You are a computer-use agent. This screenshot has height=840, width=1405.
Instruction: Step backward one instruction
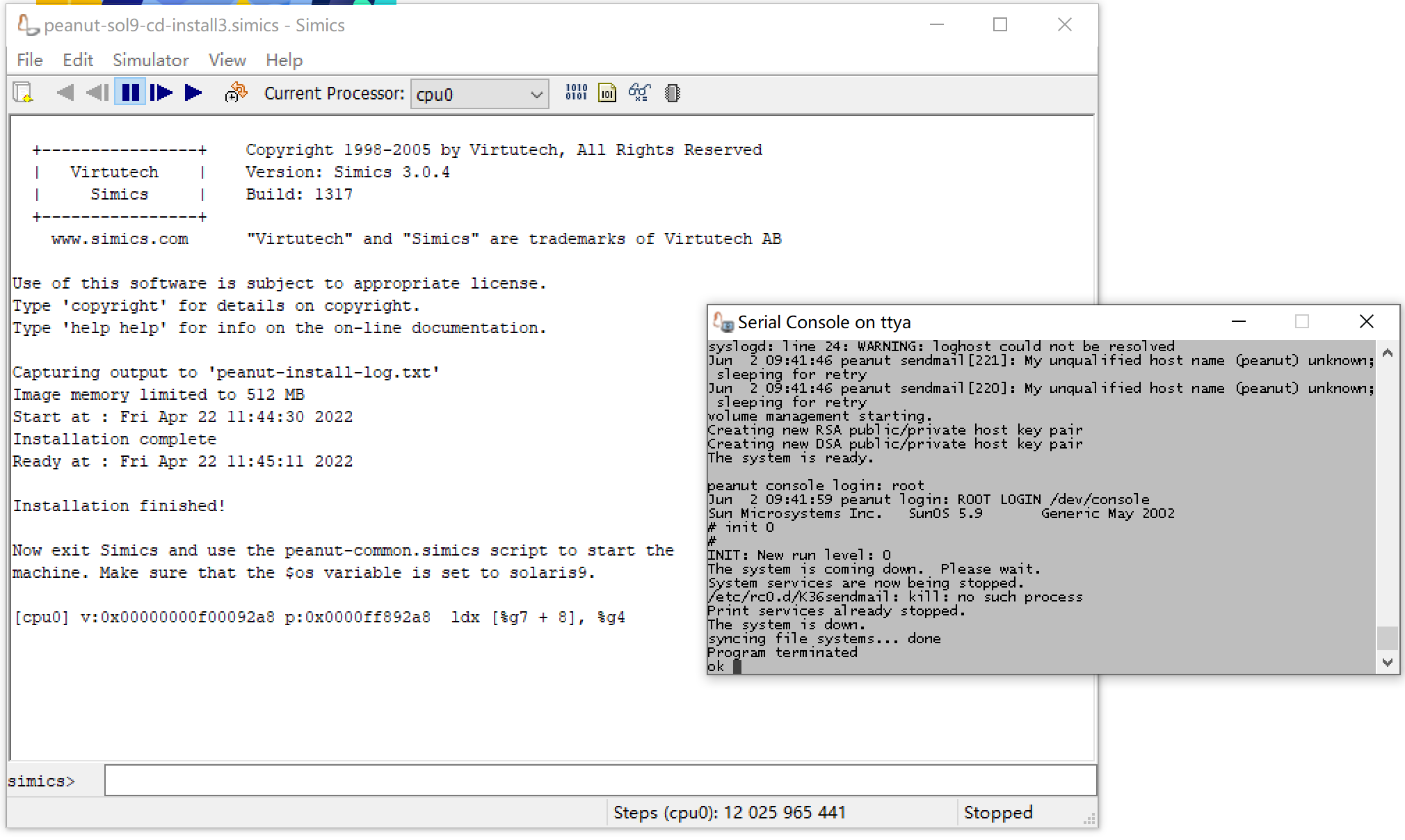(97, 92)
